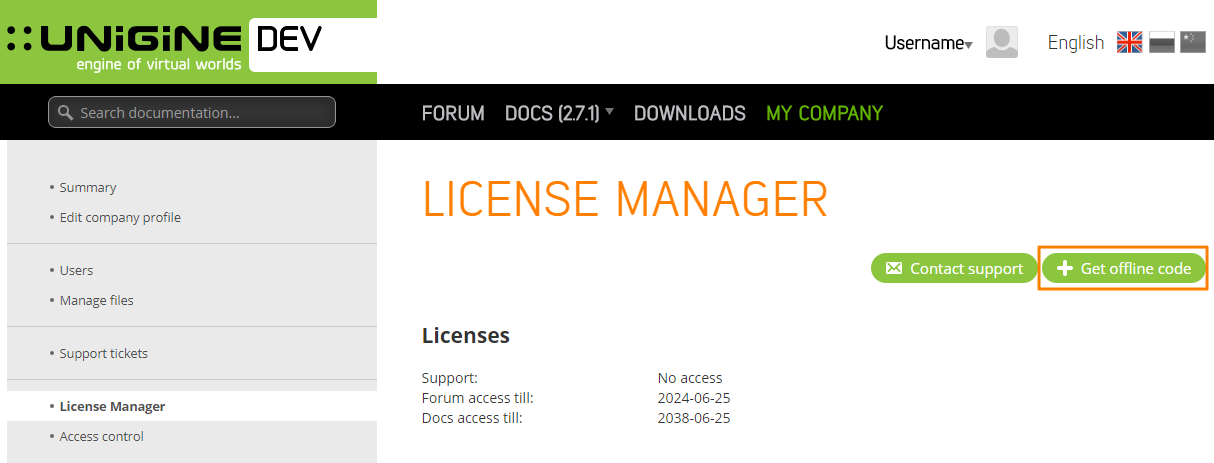Switch language via the UK flag
Image resolution: width=1214 pixels, height=463 pixels.
click(x=1129, y=42)
